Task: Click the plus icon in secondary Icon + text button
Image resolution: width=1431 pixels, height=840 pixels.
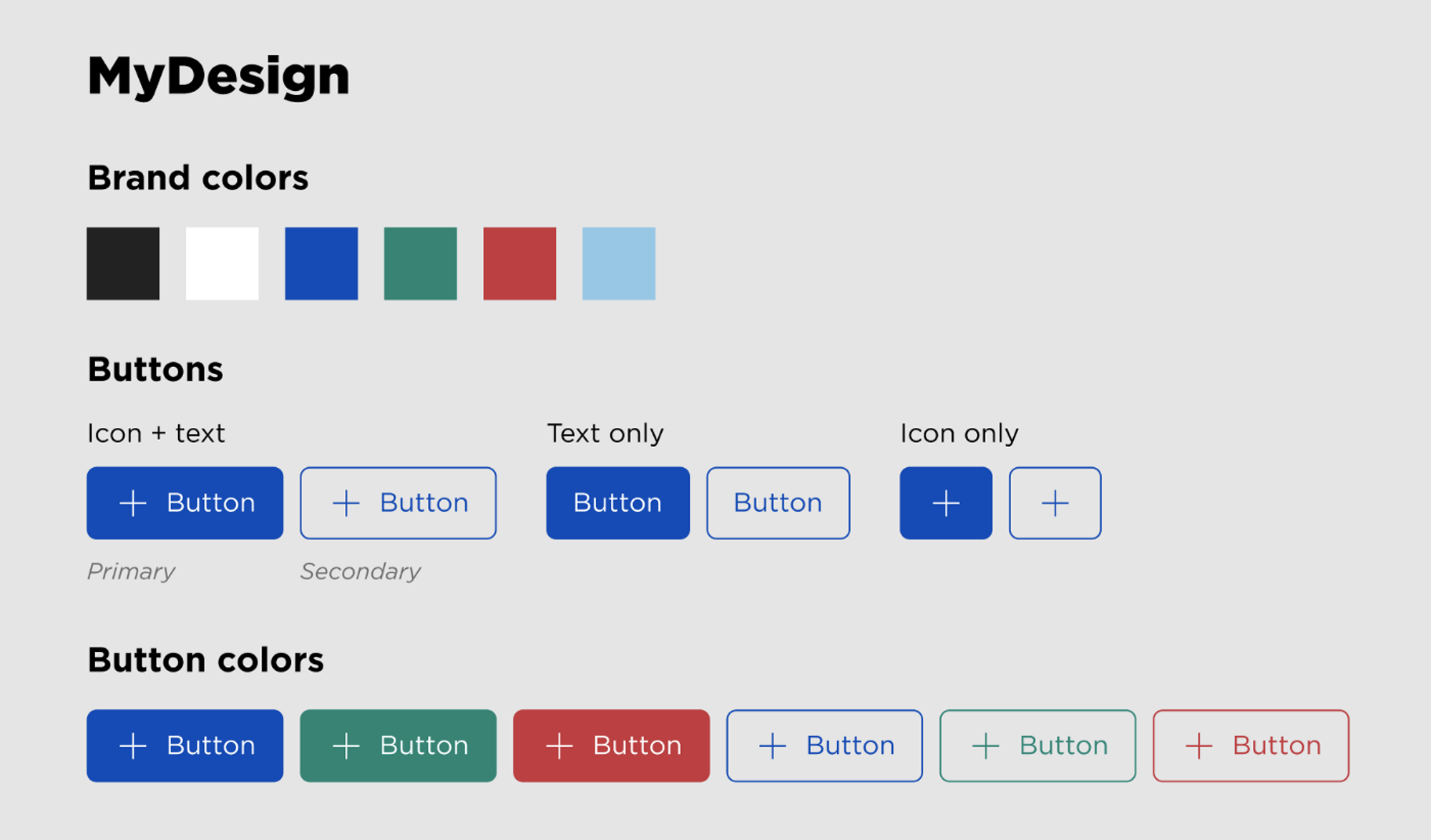Action: (x=346, y=503)
